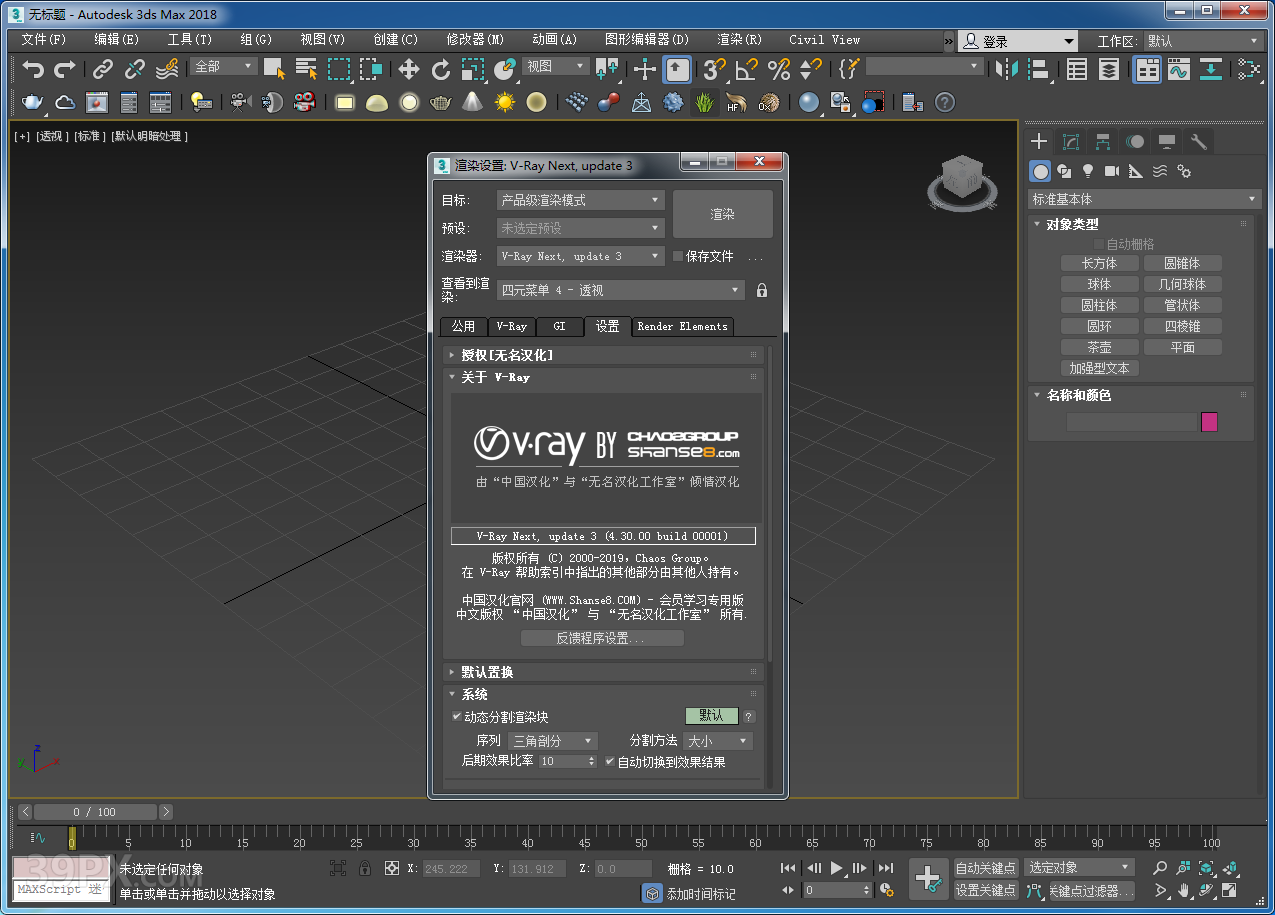
Task: Click the 关键点过滤器... button
Action: click(x=1092, y=890)
